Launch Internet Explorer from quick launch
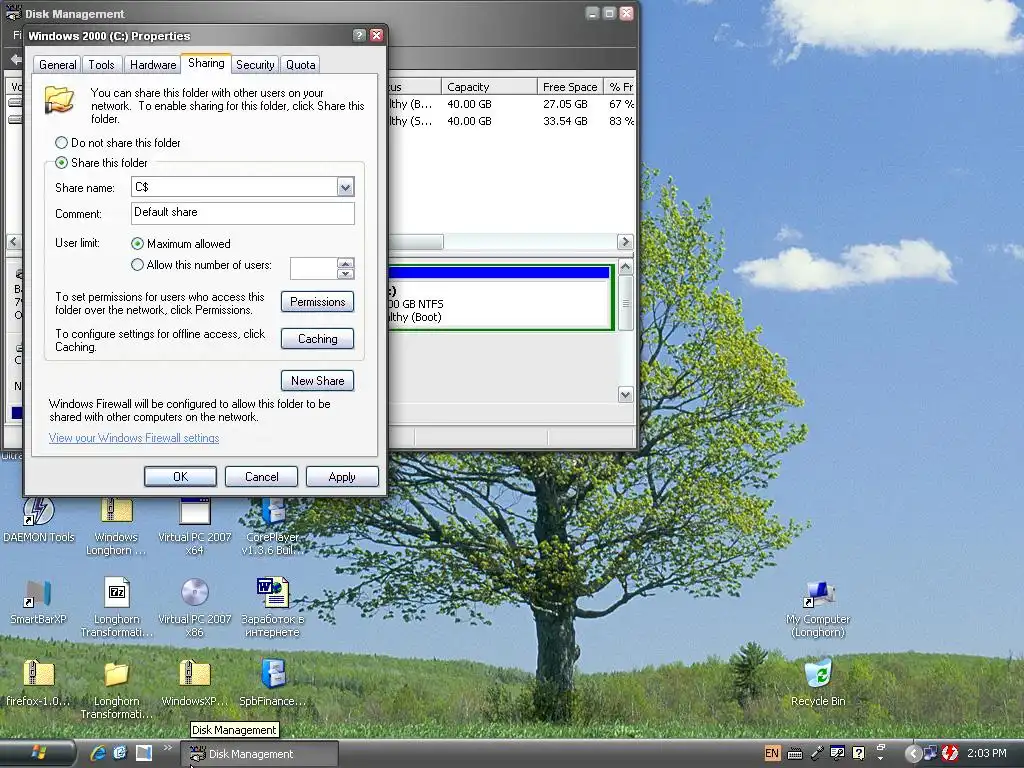 pos(98,753)
